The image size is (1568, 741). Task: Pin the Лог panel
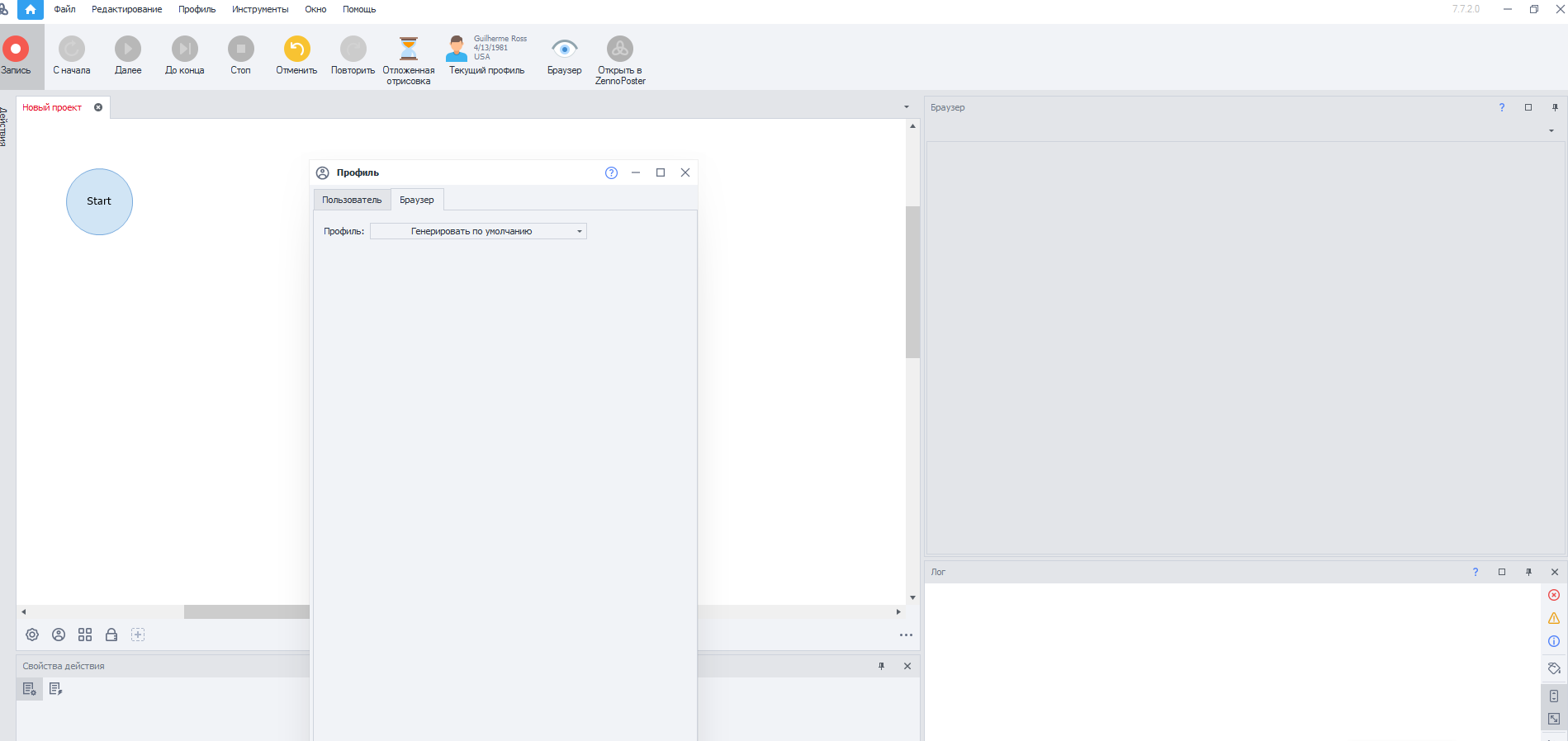point(1528,572)
